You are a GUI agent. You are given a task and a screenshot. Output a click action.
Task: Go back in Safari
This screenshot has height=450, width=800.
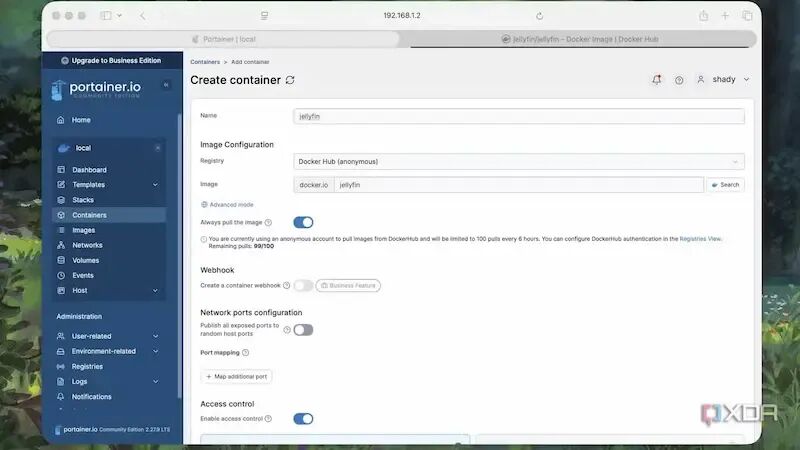[x=143, y=16]
